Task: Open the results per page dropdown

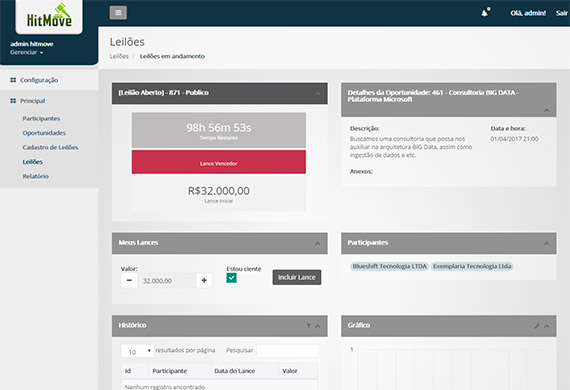Action: point(137,351)
